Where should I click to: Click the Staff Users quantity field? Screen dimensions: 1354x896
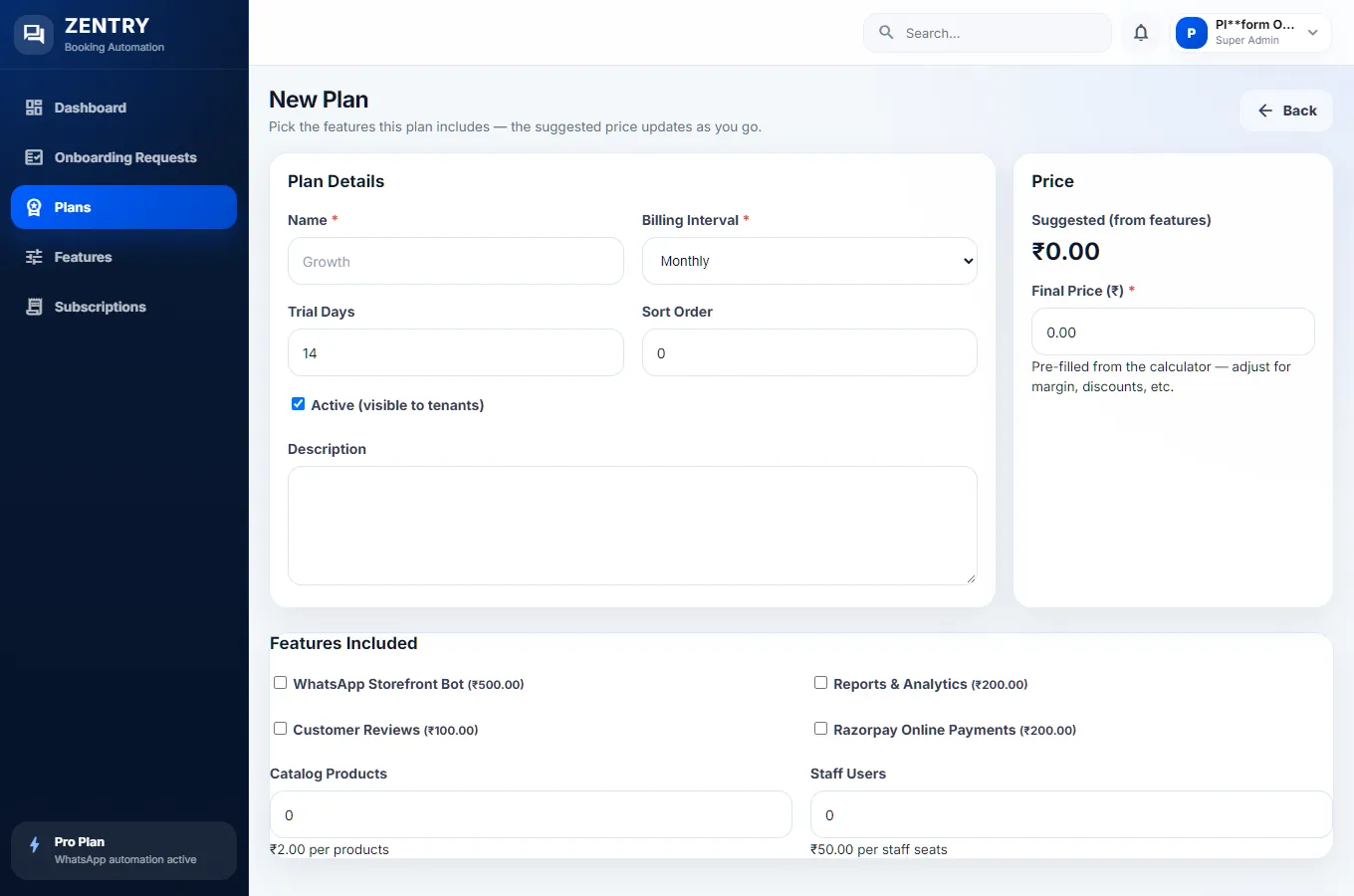(x=1071, y=814)
